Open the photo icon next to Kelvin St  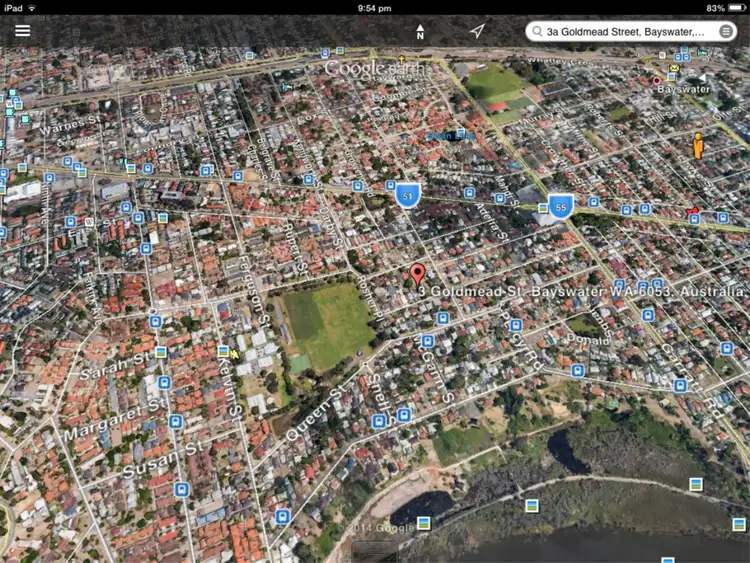[223, 350]
